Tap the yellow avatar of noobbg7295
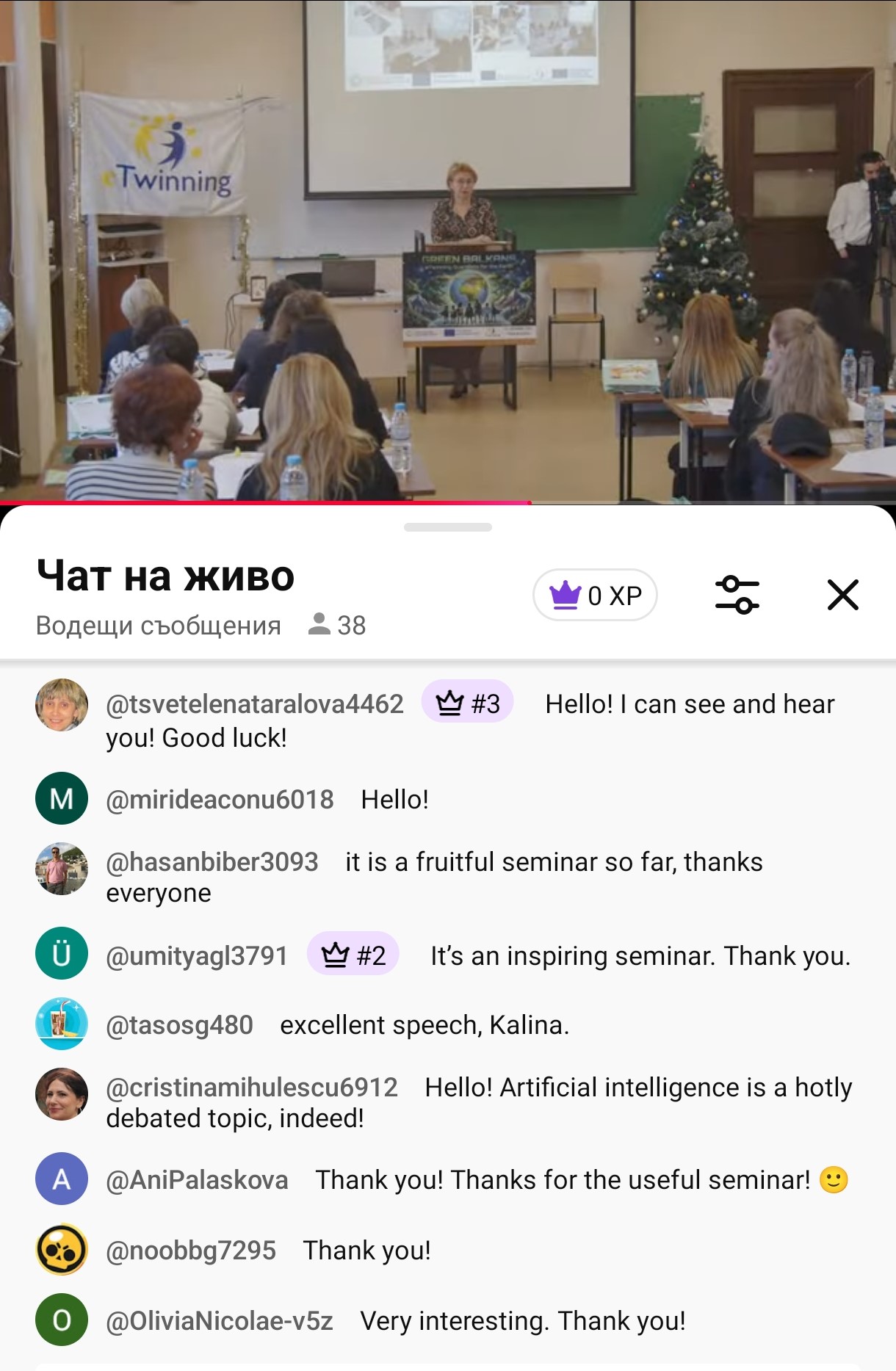896x1371 pixels. [x=62, y=1250]
